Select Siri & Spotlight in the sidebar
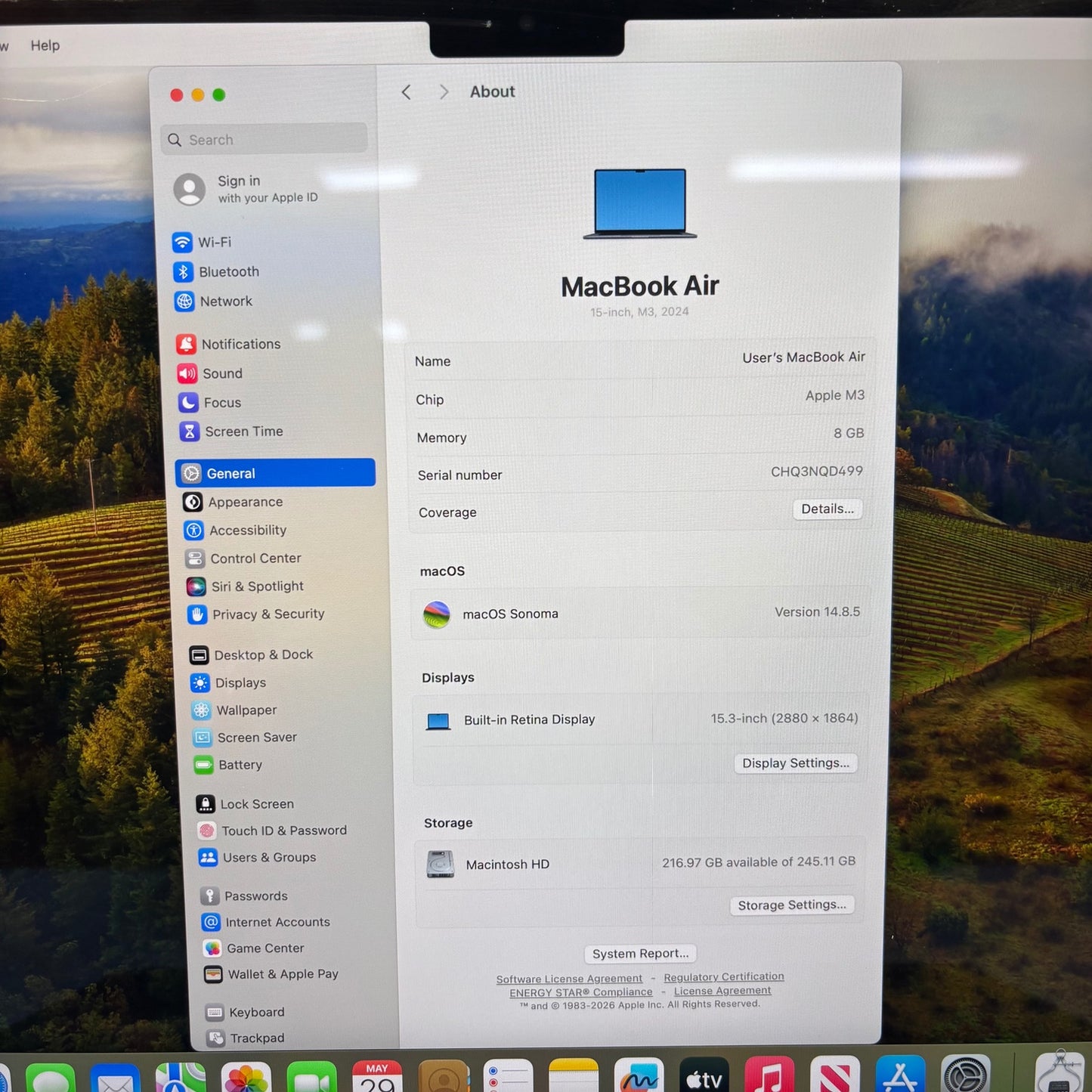Viewport: 1092px width, 1092px height. point(246,586)
